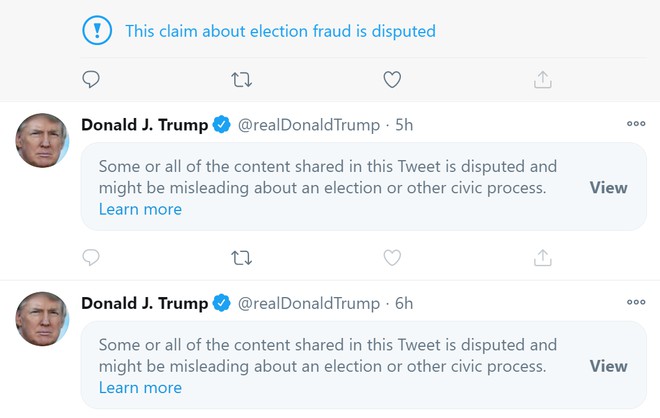Open the profile avatar on the 6h tweet
This screenshot has height=418, width=660.
pos(42,318)
